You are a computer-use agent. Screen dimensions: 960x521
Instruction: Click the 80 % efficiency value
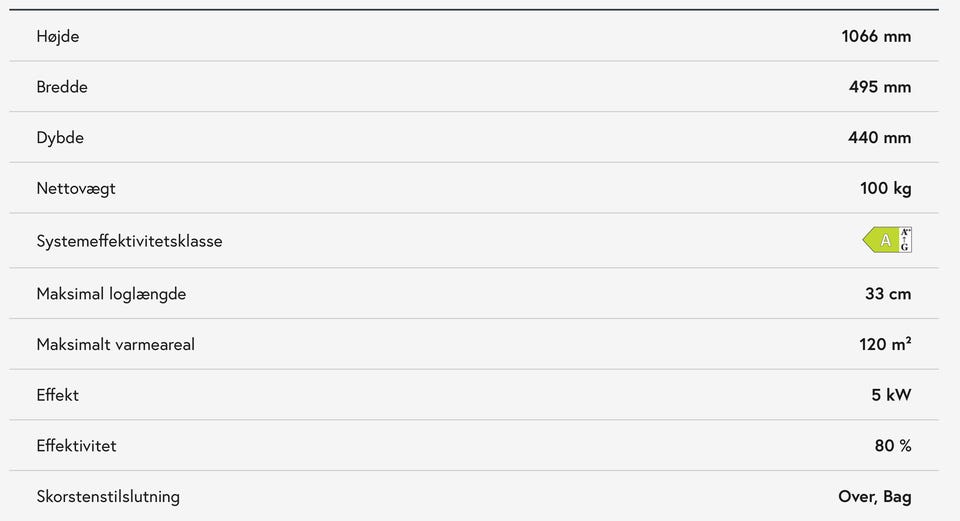click(x=893, y=446)
